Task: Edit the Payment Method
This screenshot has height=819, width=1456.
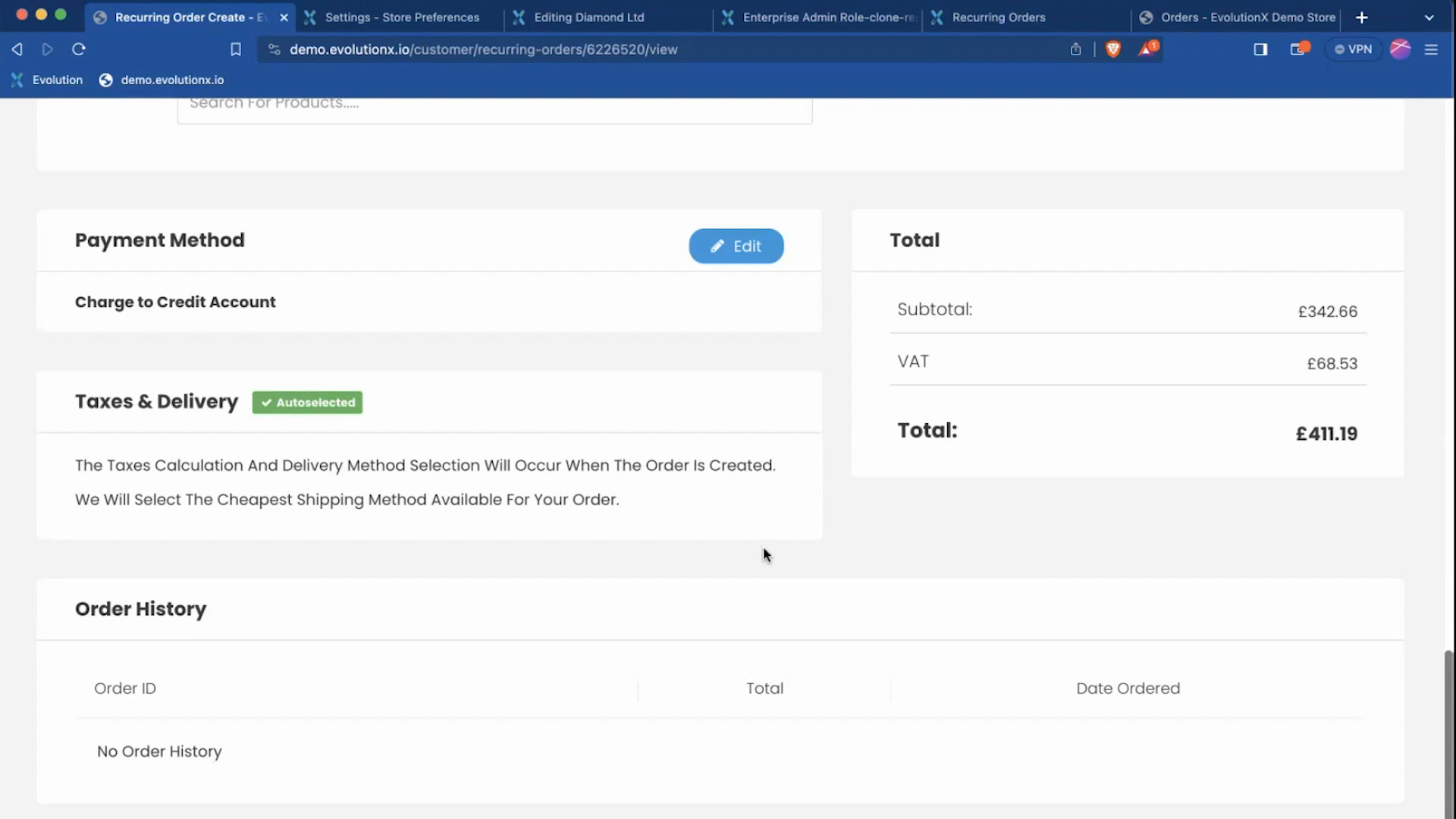Action: [x=736, y=246]
